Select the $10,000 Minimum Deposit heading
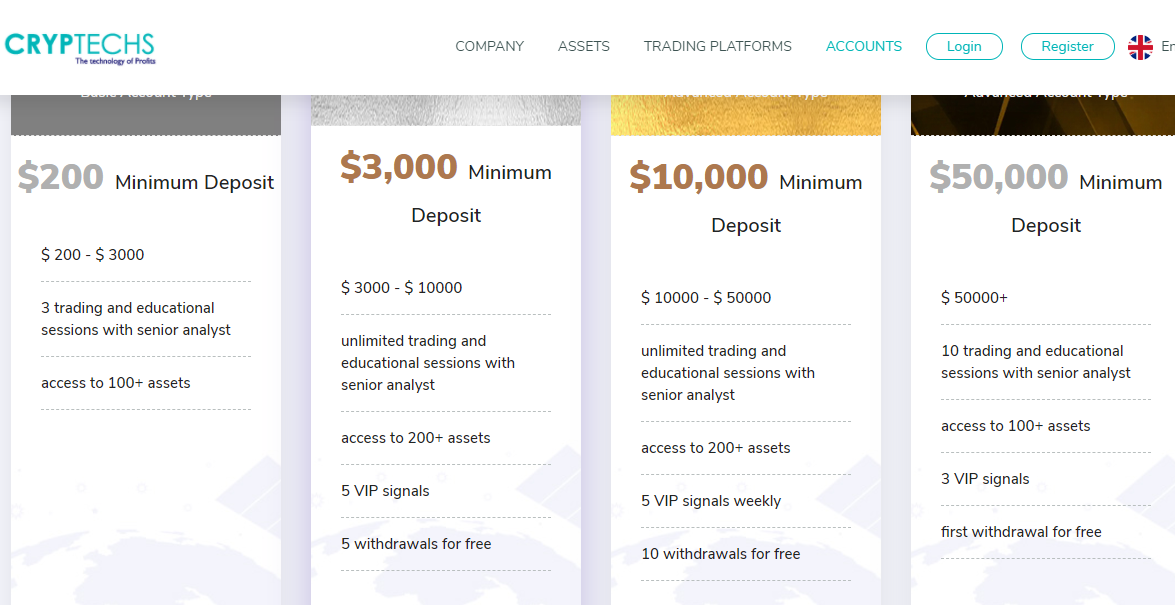The width and height of the screenshot is (1175, 605). [x=746, y=198]
